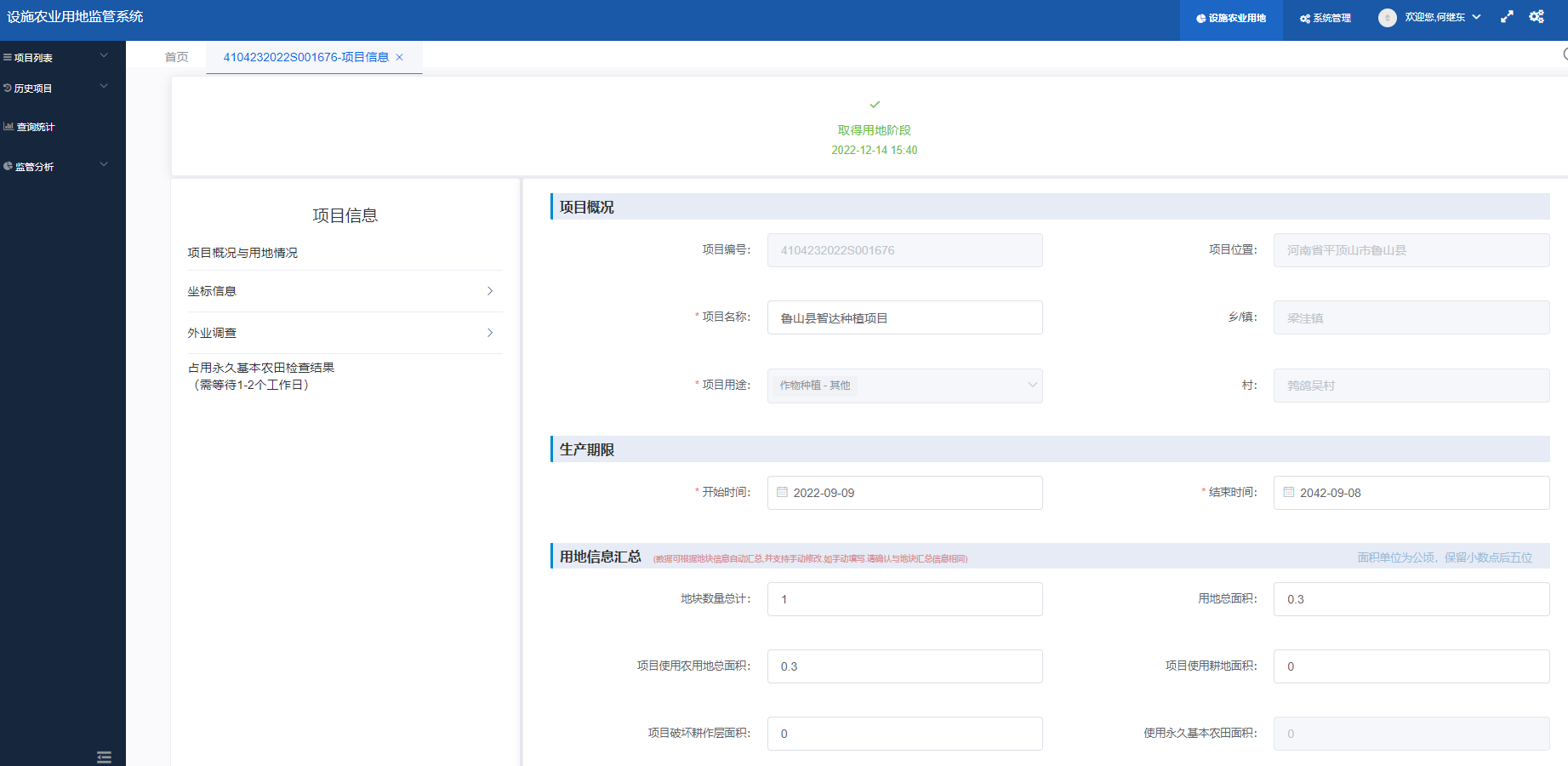Open 项目概况与用地情况 section
Viewport: 1568px width, 766px height.
click(242, 253)
